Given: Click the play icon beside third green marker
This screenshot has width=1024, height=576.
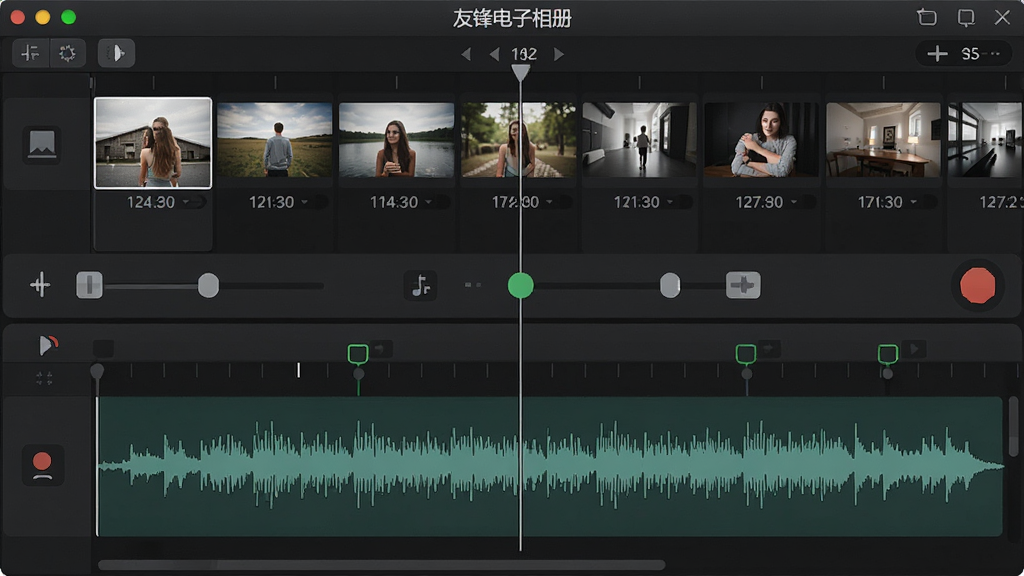Looking at the screenshot, I should [915, 349].
